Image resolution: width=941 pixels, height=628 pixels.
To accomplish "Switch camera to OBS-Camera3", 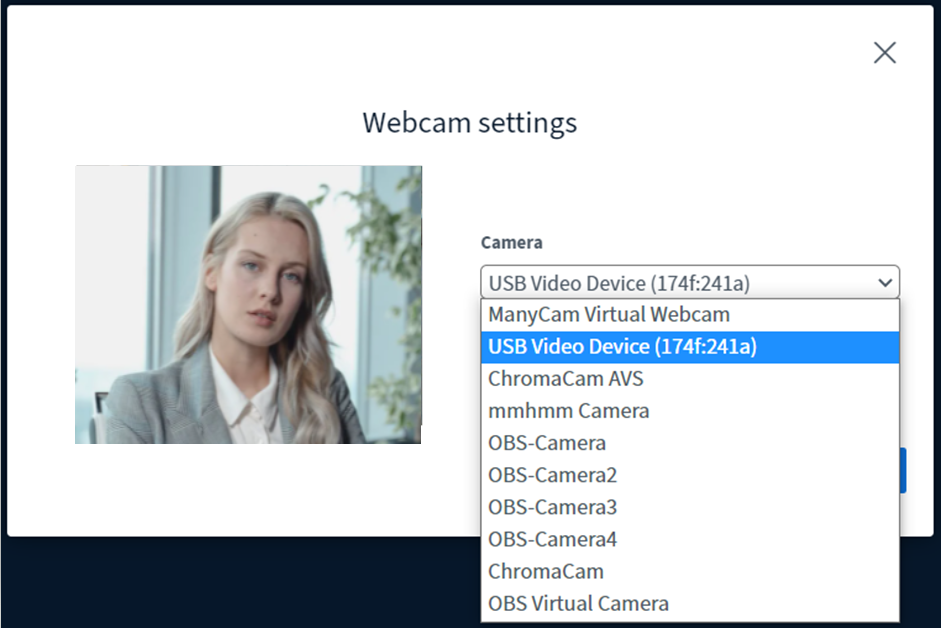I will click(x=552, y=507).
